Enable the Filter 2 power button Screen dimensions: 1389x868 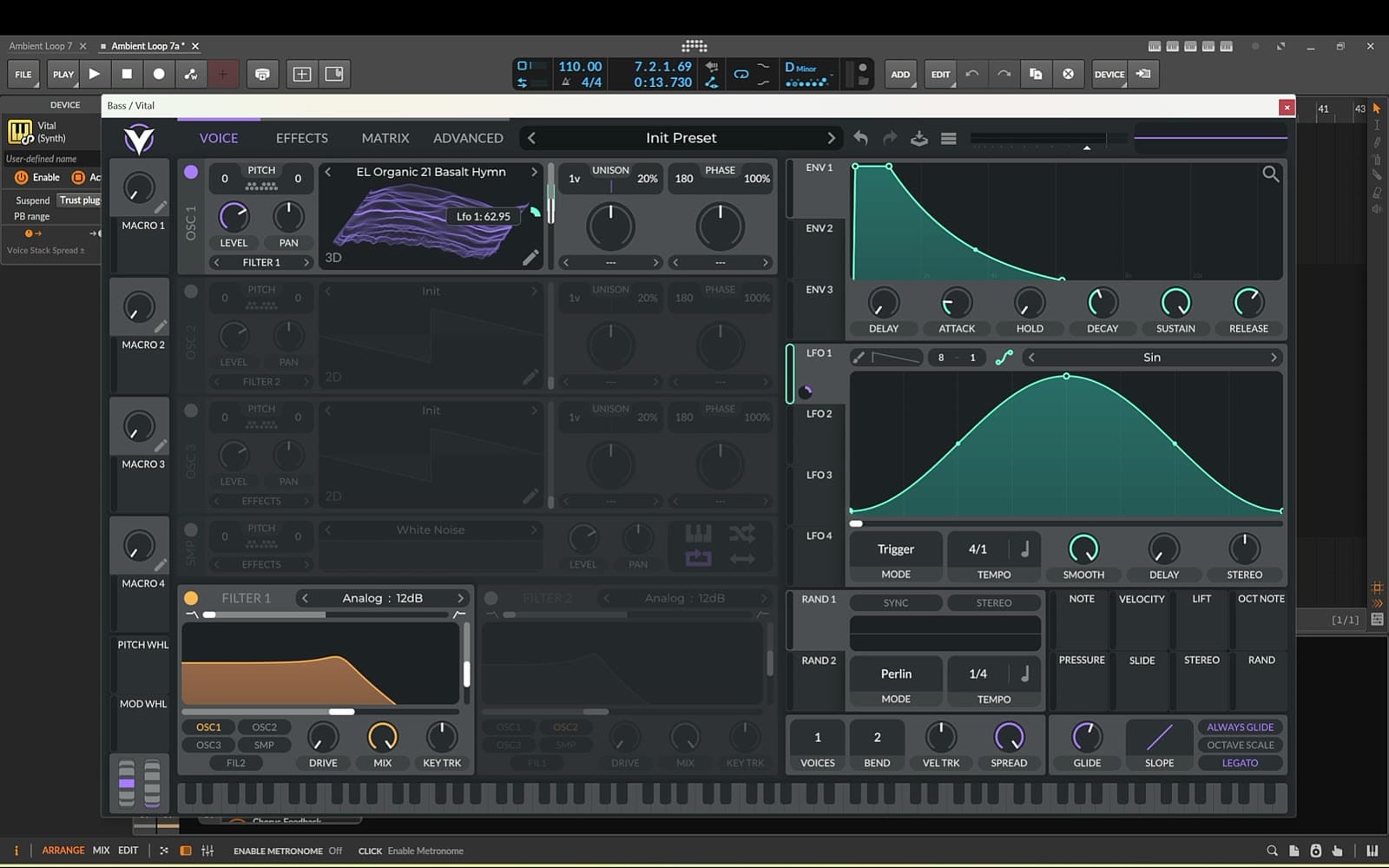pos(491,598)
